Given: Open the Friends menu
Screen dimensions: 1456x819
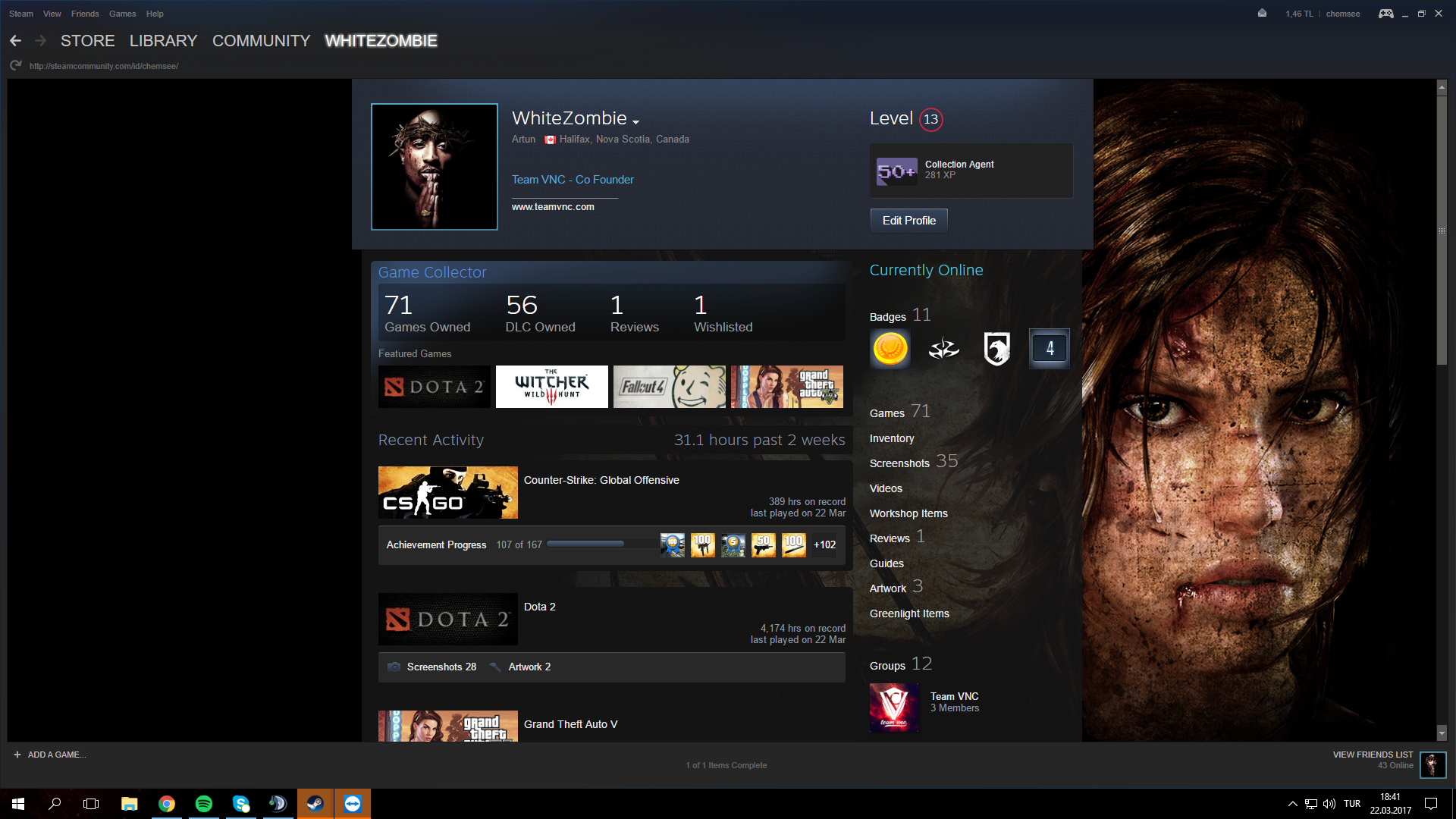Looking at the screenshot, I should [x=85, y=14].
